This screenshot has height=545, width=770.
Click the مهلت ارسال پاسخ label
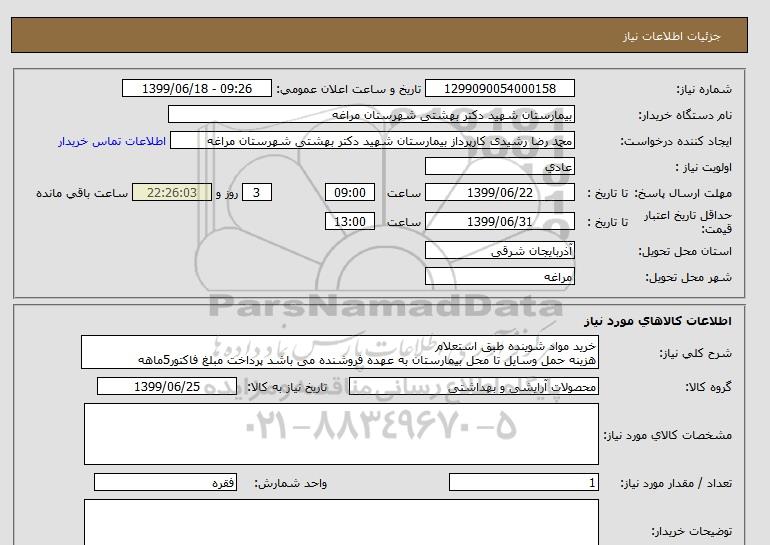point(684,193)
